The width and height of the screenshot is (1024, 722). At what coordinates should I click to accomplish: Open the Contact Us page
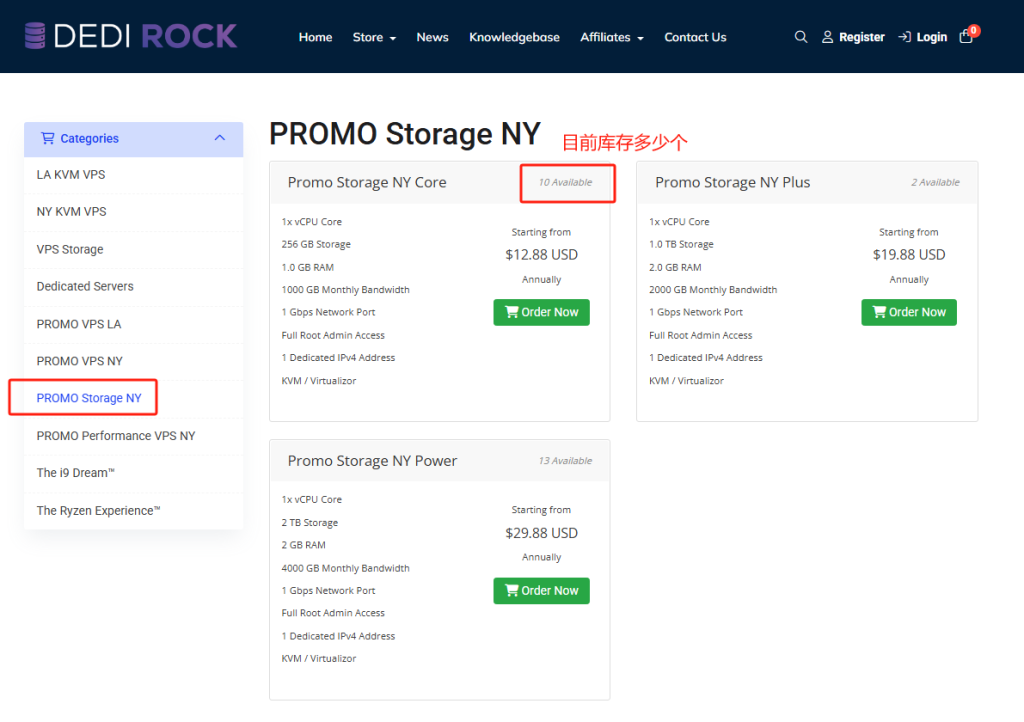pyautogui.click(x=695, y=37)
